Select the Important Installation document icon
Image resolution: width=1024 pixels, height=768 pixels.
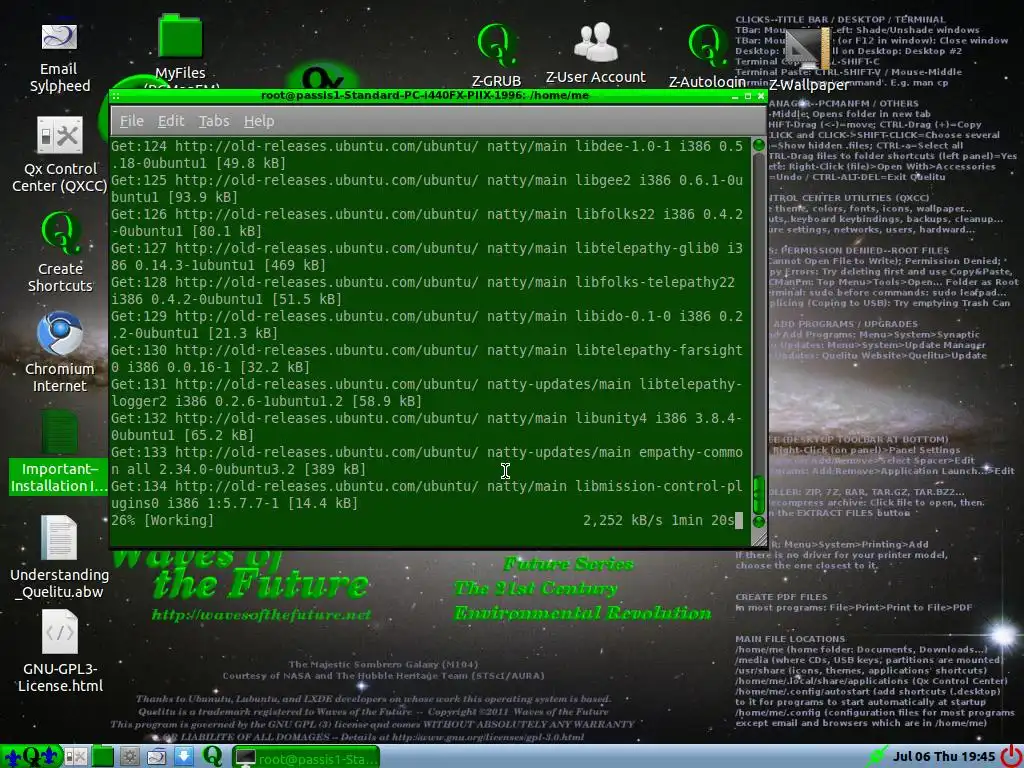(x=59, y=452)
